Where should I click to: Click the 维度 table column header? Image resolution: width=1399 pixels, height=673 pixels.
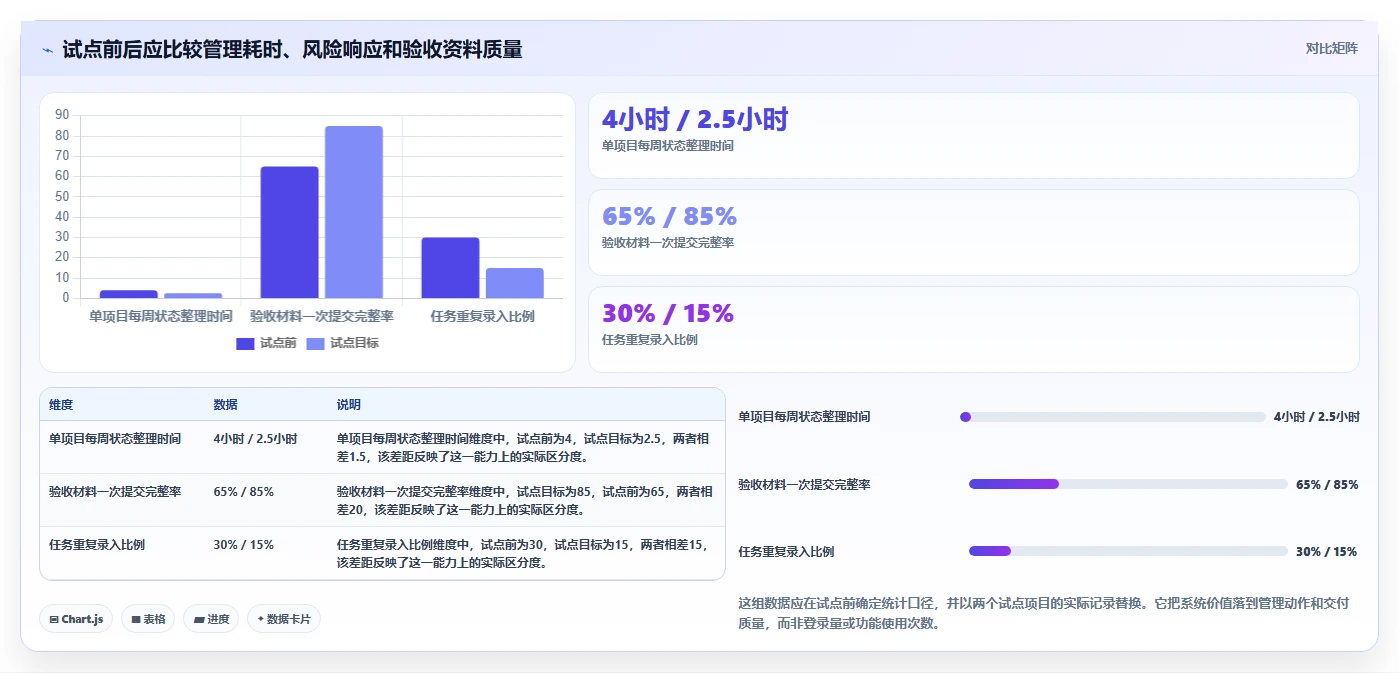(61, 405)
